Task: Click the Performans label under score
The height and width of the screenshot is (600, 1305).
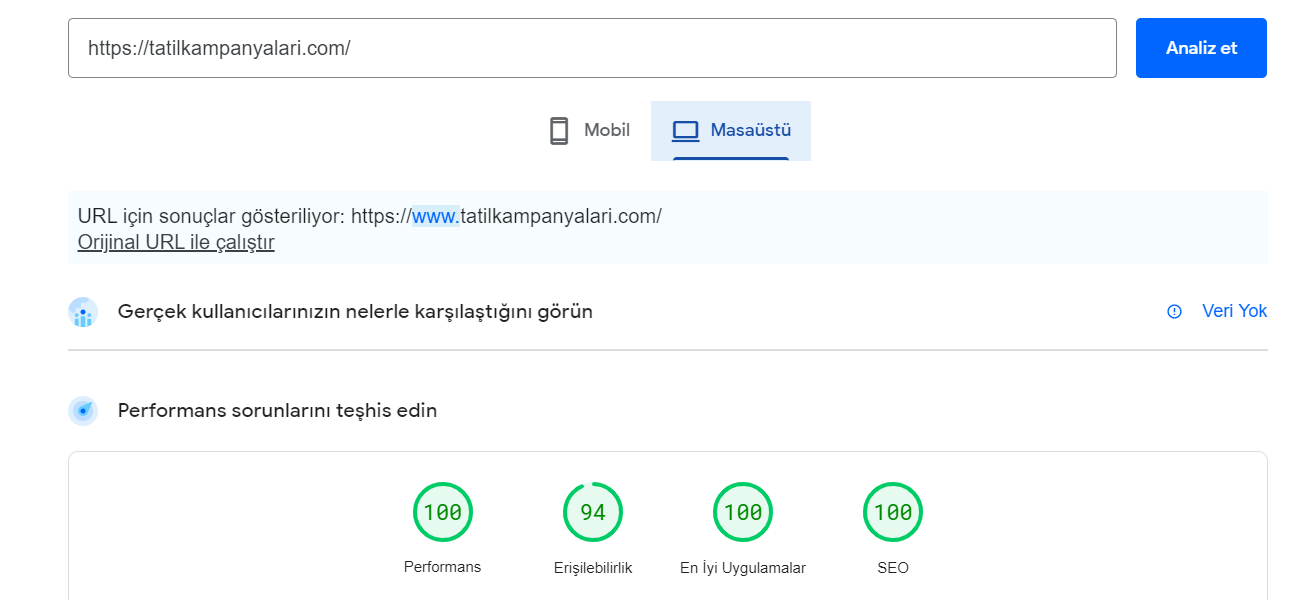Action: click(442, 567)
